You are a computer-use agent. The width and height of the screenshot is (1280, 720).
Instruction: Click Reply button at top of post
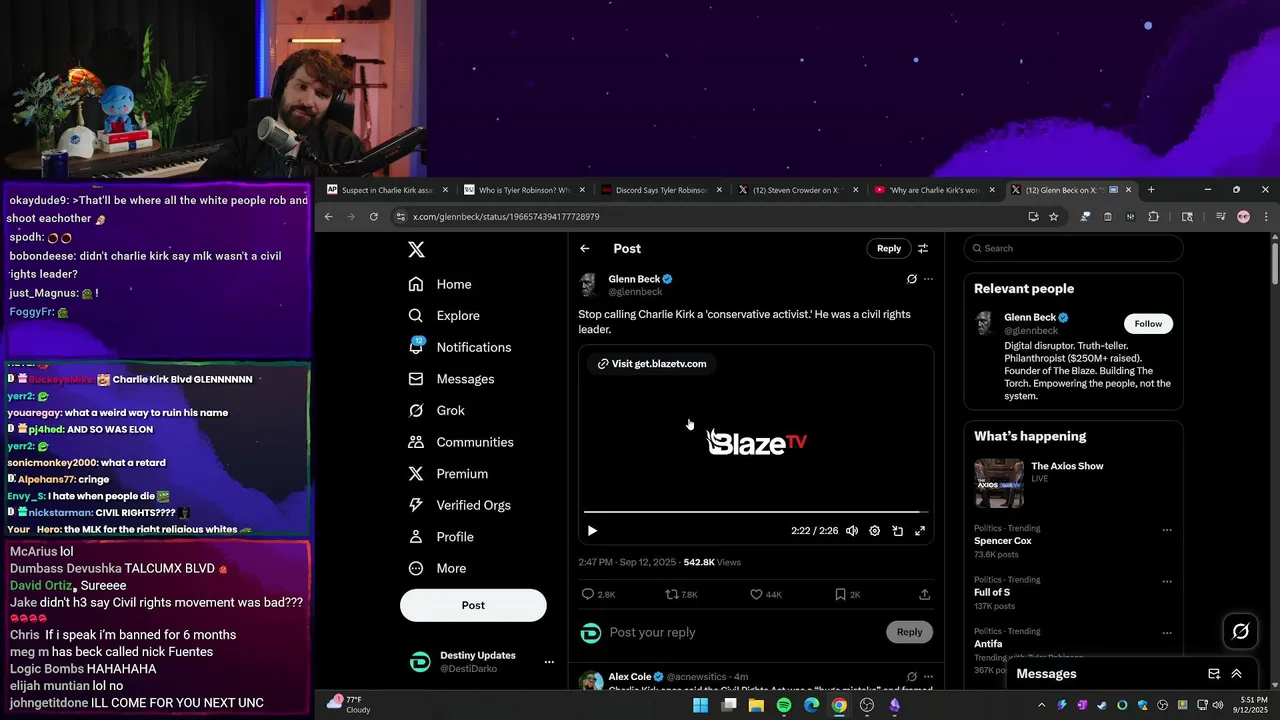tap(889, 249)
